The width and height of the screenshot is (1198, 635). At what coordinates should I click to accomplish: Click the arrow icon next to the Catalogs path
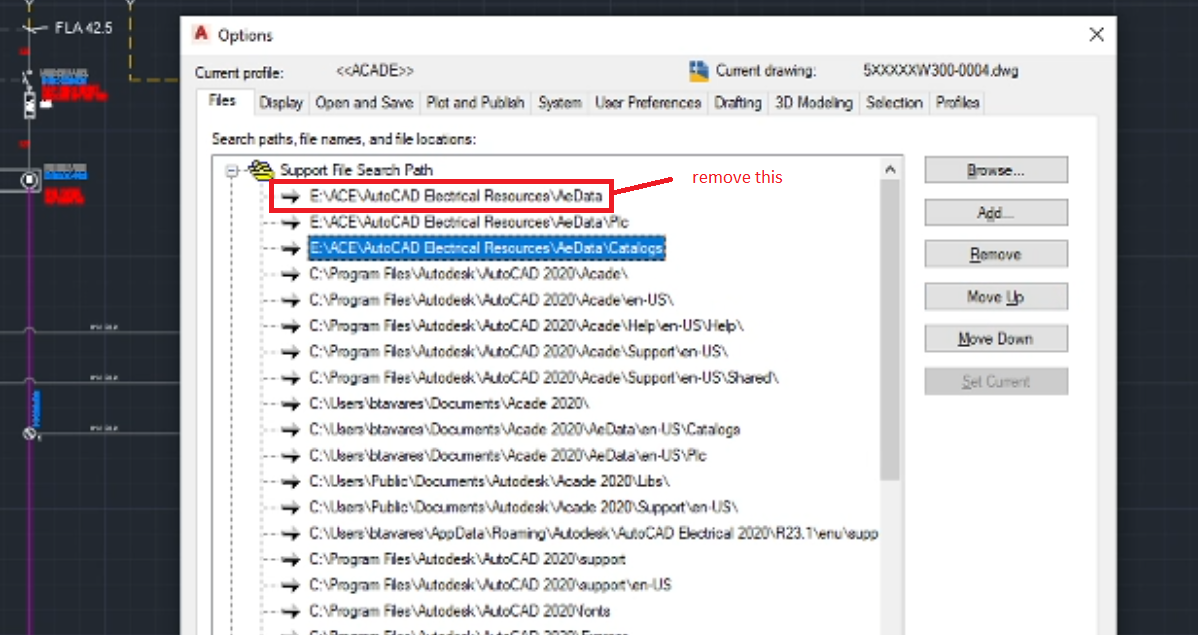coord(291,247)
